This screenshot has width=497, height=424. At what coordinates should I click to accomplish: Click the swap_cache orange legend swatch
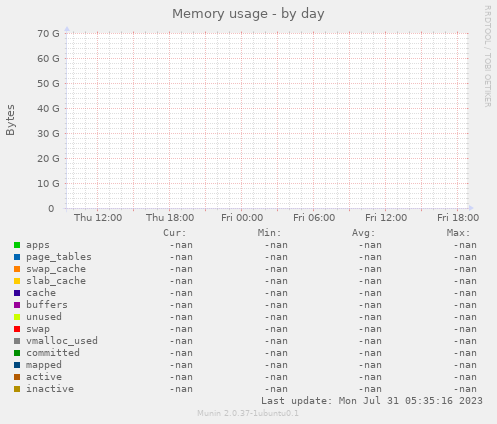coord(17,269)
